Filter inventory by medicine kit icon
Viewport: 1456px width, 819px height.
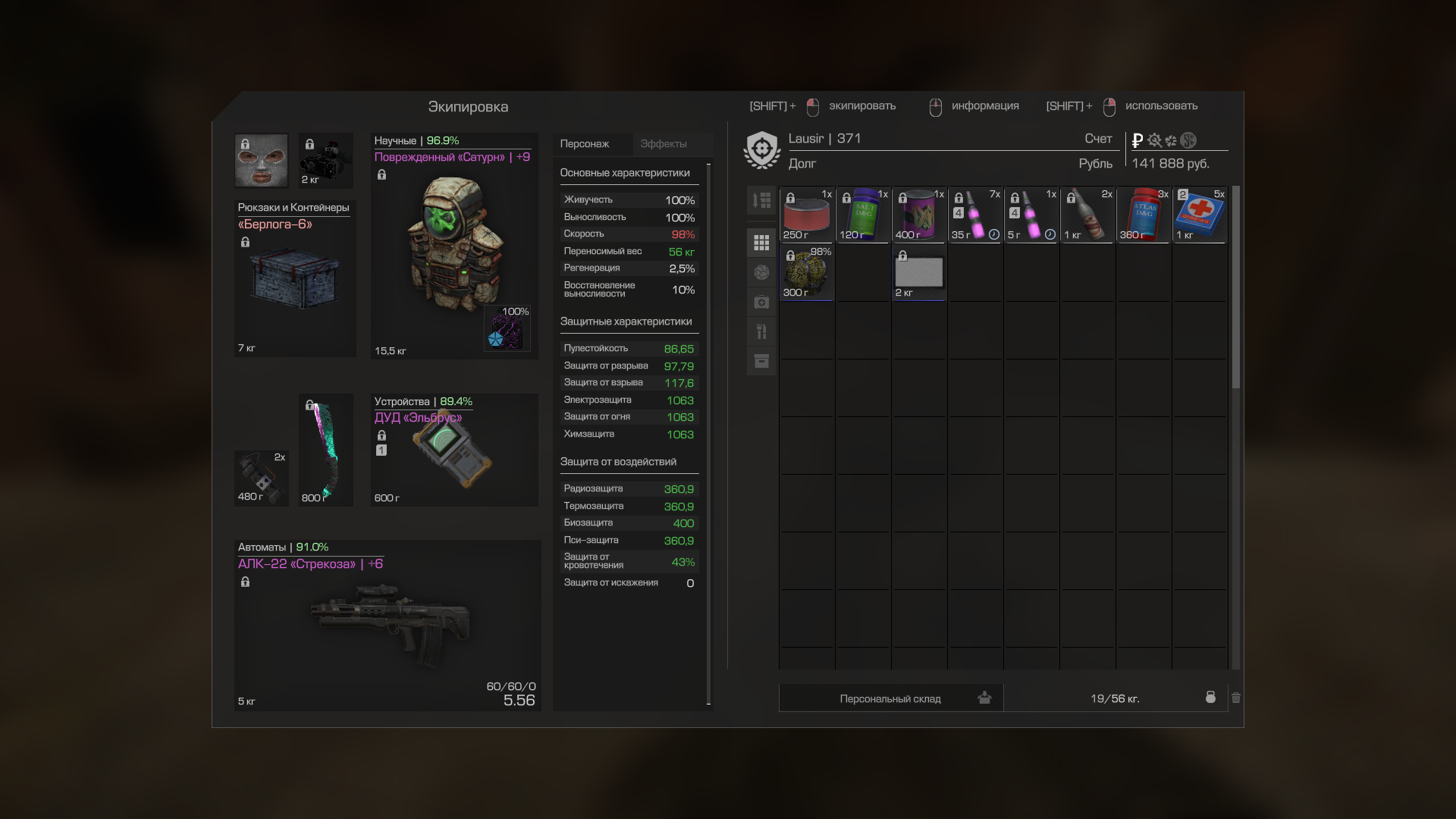pos(761,302)
